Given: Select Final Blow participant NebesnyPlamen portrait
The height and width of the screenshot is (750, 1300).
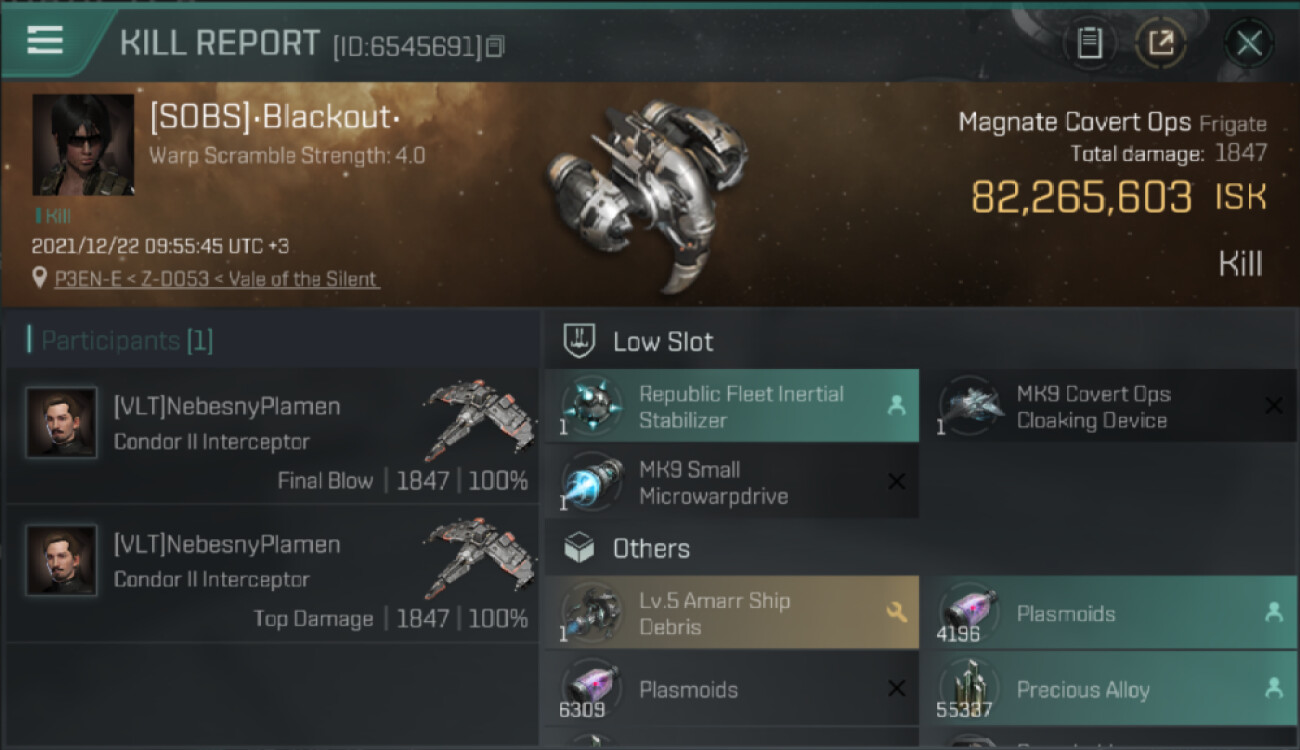Looking at the screenshot, I should (62, 423).
